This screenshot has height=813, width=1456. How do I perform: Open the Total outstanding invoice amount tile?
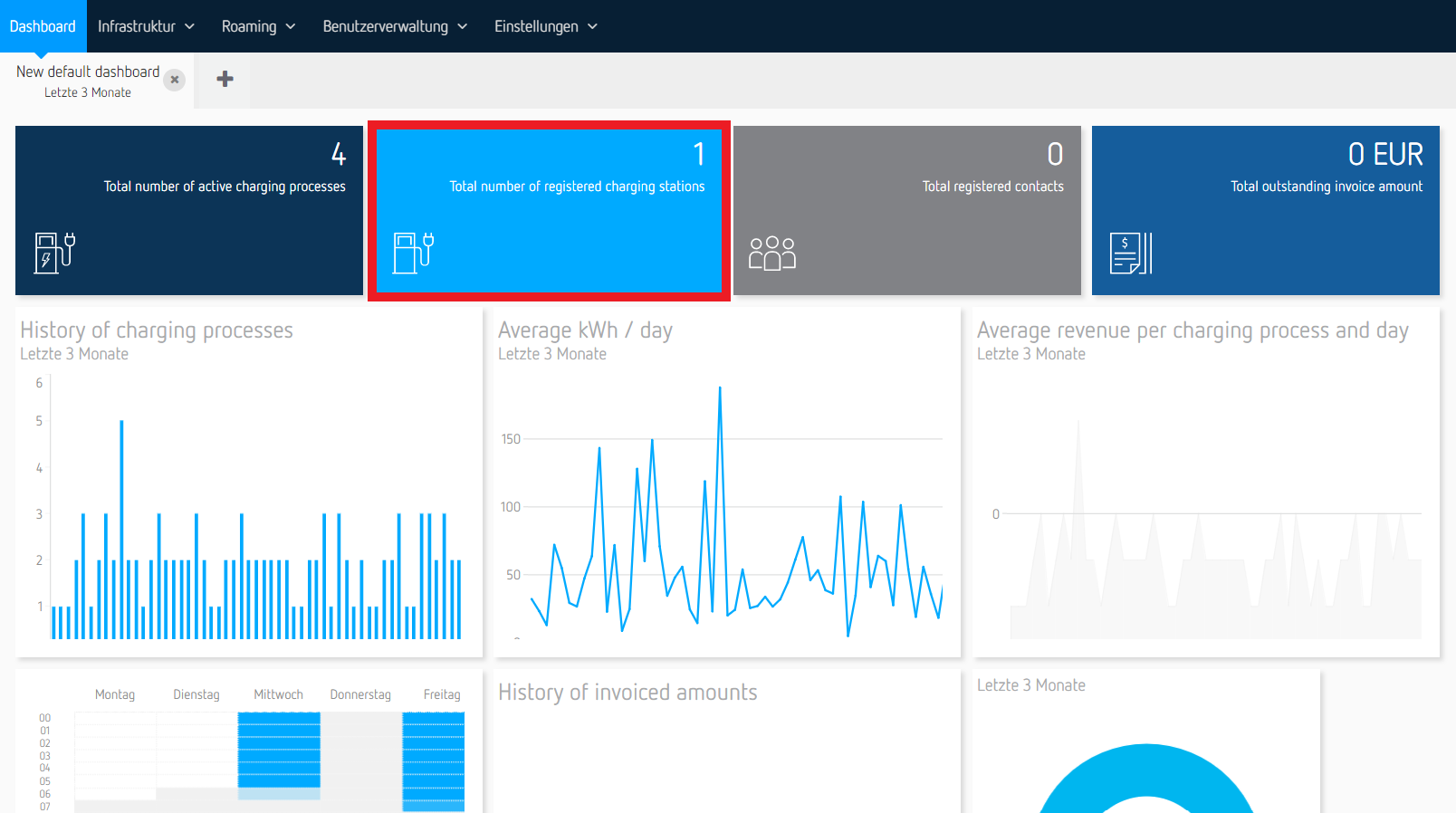(1265, 210)
